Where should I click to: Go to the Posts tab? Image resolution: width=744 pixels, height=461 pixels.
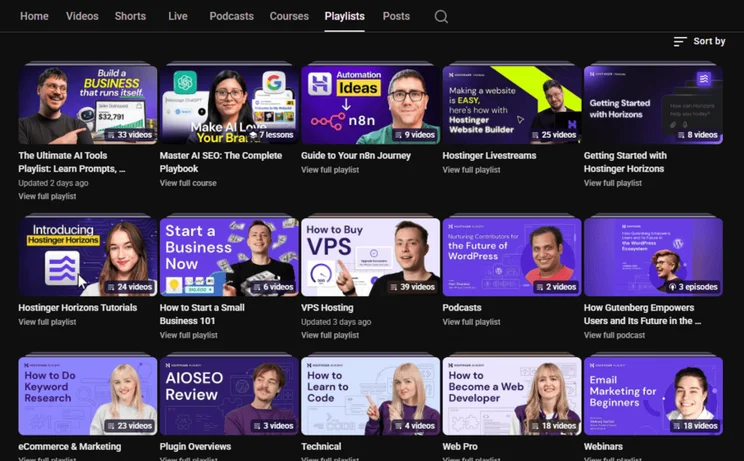pos(396,16)
